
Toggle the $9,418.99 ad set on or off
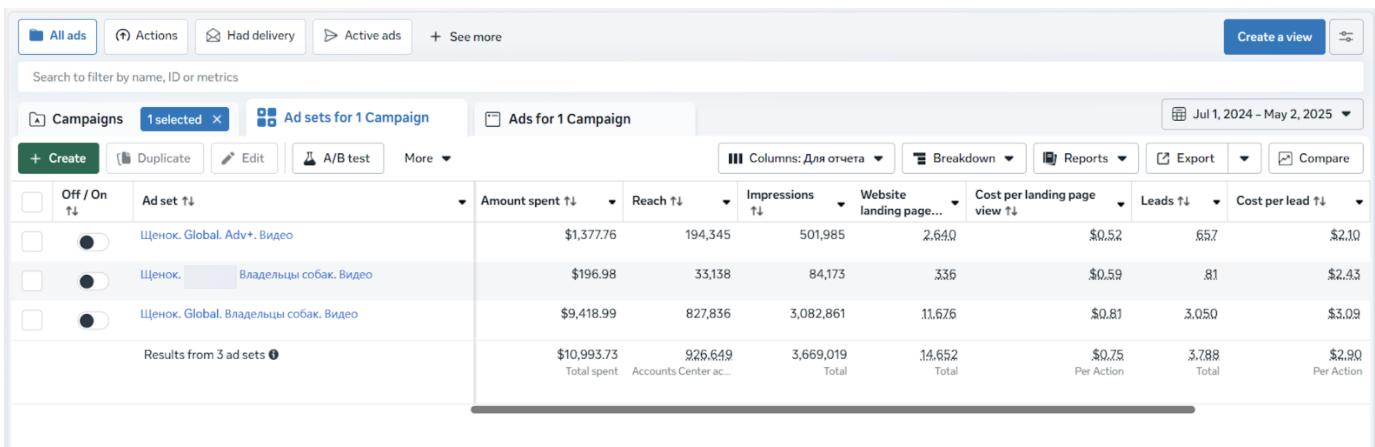point(93,320)
